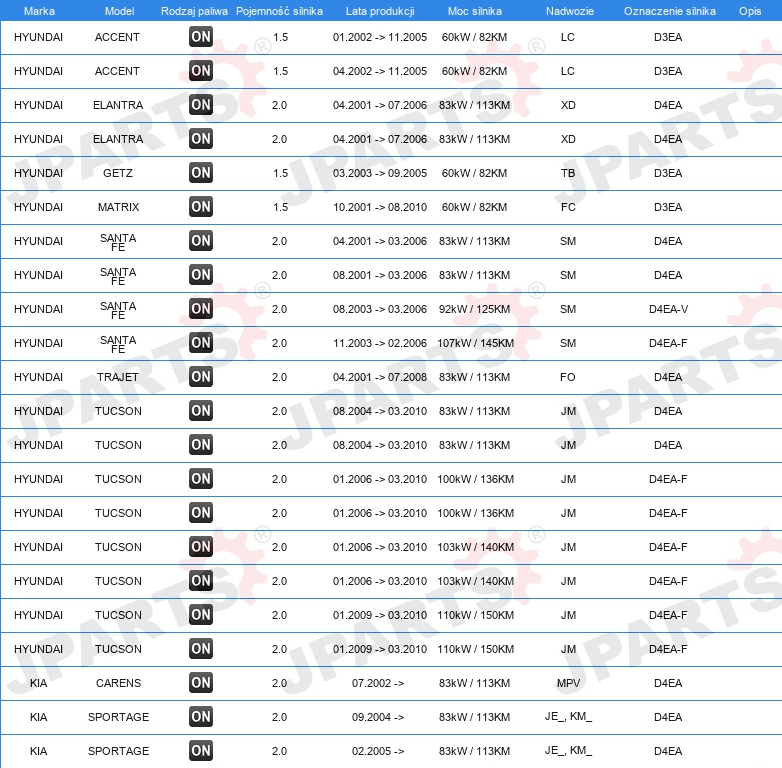The height and width of the screenshot is (768, 782).
Task: Click the ON icon in the KIA CARENS row
Action: click(x=201, y=683)
